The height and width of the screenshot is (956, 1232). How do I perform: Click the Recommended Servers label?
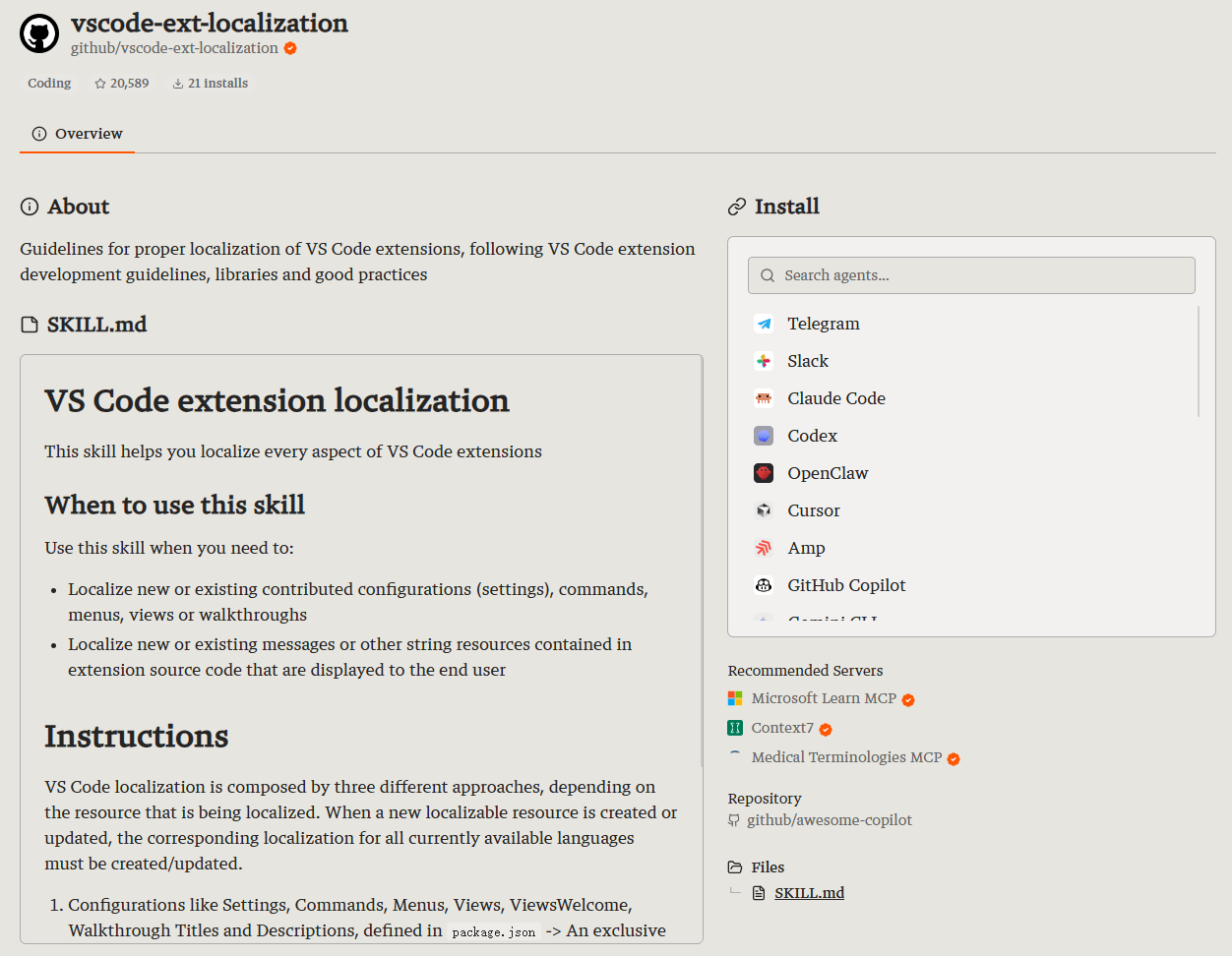click(805, 671)
